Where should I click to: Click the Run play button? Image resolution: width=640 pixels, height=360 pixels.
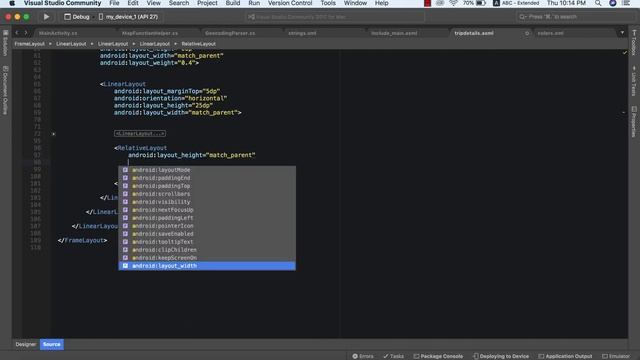(46, 17)
